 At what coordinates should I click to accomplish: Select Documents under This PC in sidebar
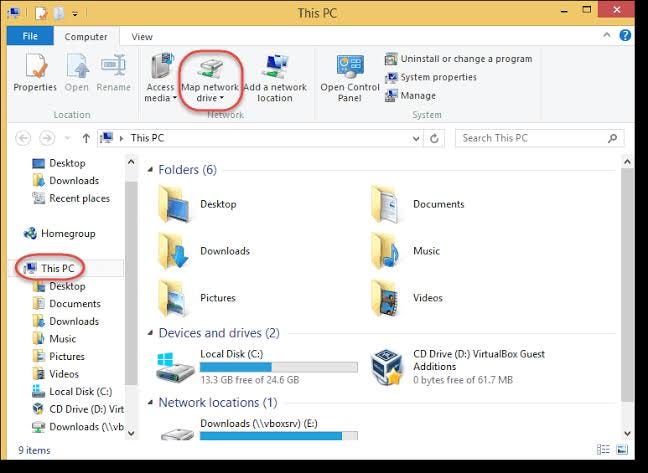click(67, 304)
